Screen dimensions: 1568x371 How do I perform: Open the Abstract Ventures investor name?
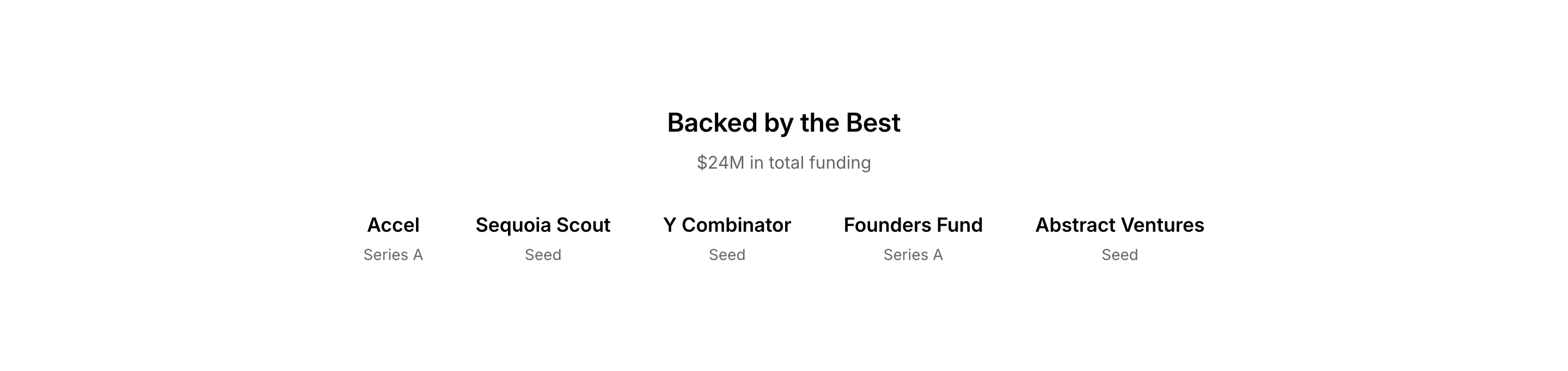(x=1119, y=225)
